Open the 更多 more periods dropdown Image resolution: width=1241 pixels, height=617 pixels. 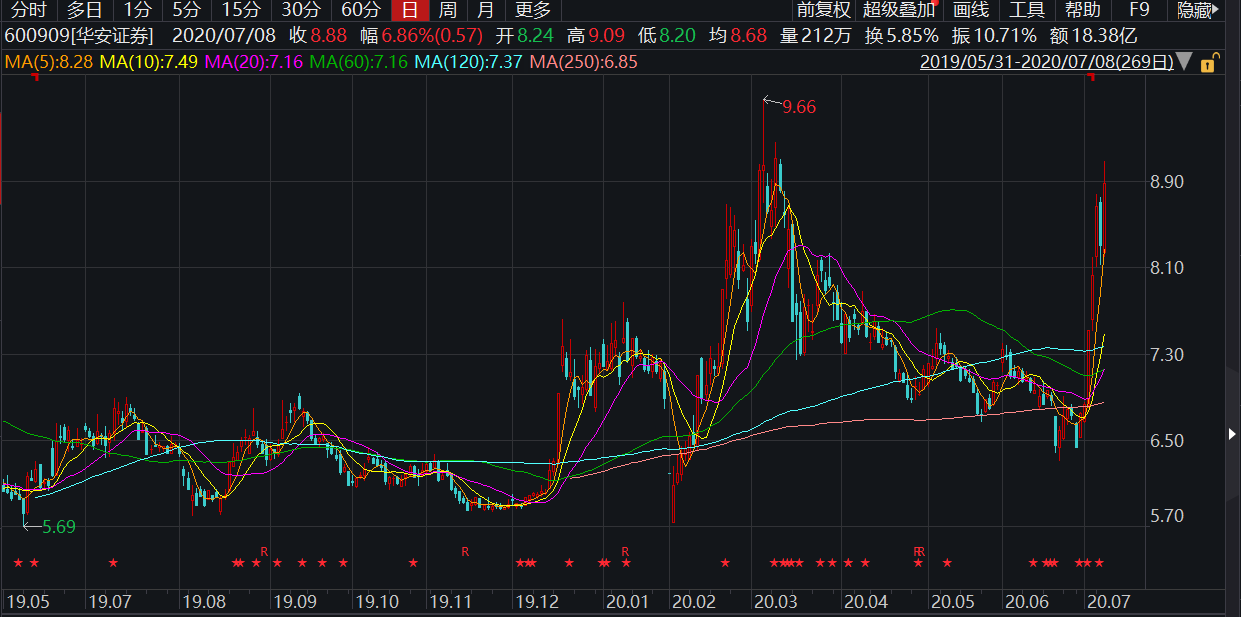pos(532,11)
